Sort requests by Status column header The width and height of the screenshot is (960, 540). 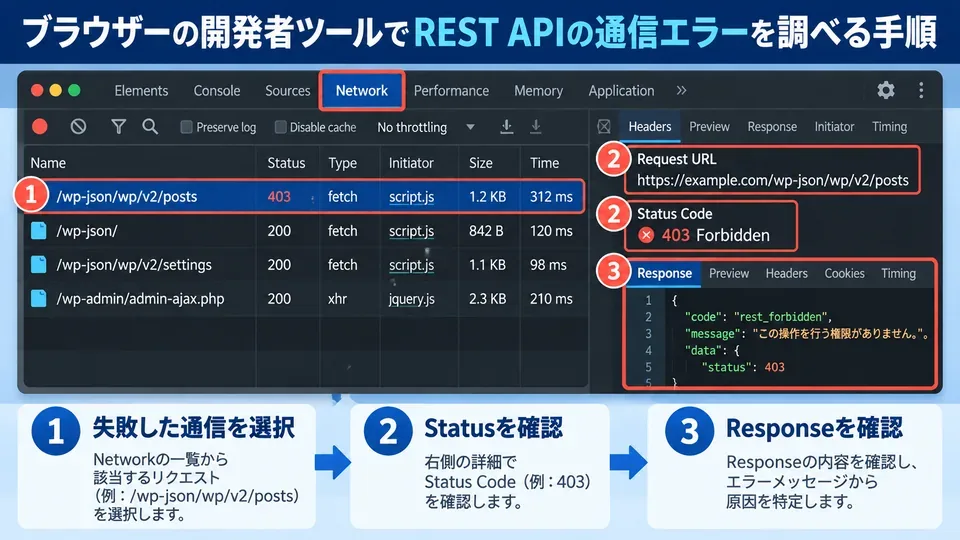click(x=286, y=163)
